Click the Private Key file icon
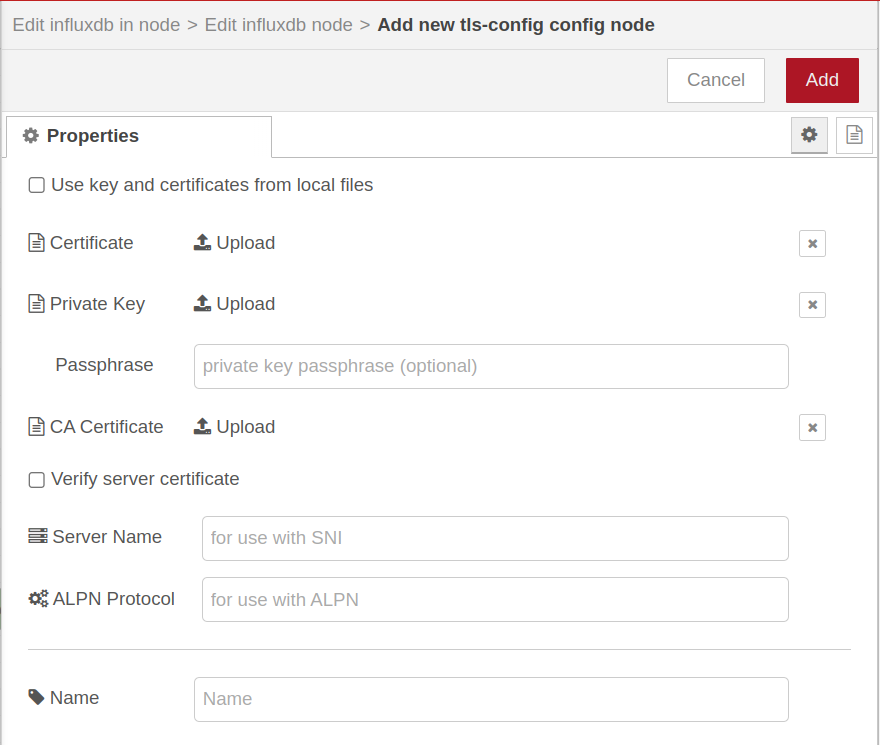 [34, 304]
